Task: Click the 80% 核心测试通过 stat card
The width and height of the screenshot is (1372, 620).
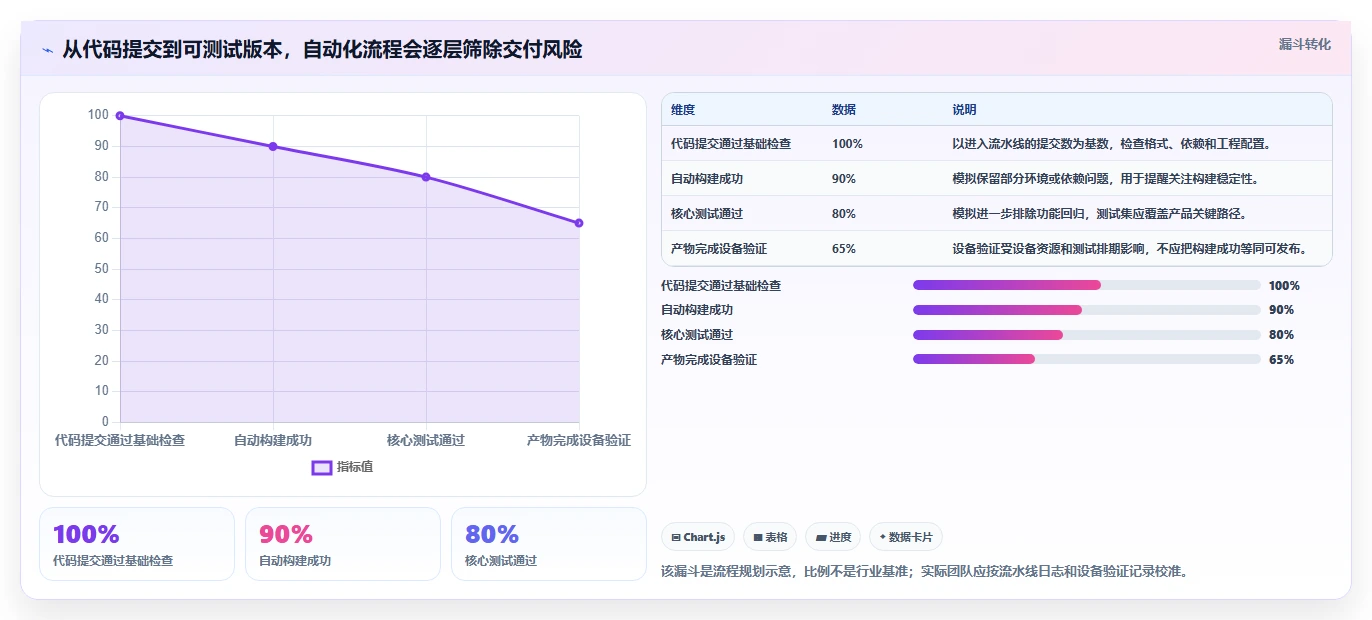Action: [x=549, y=544]
